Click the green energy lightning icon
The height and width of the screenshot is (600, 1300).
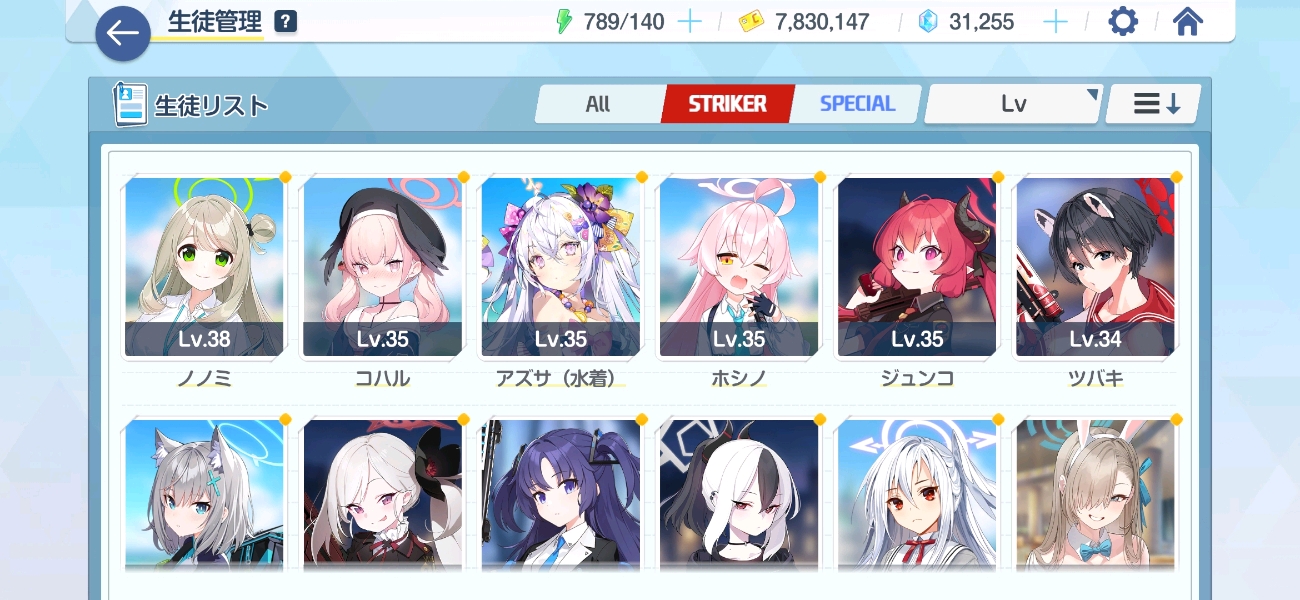(x=565, y=21)
